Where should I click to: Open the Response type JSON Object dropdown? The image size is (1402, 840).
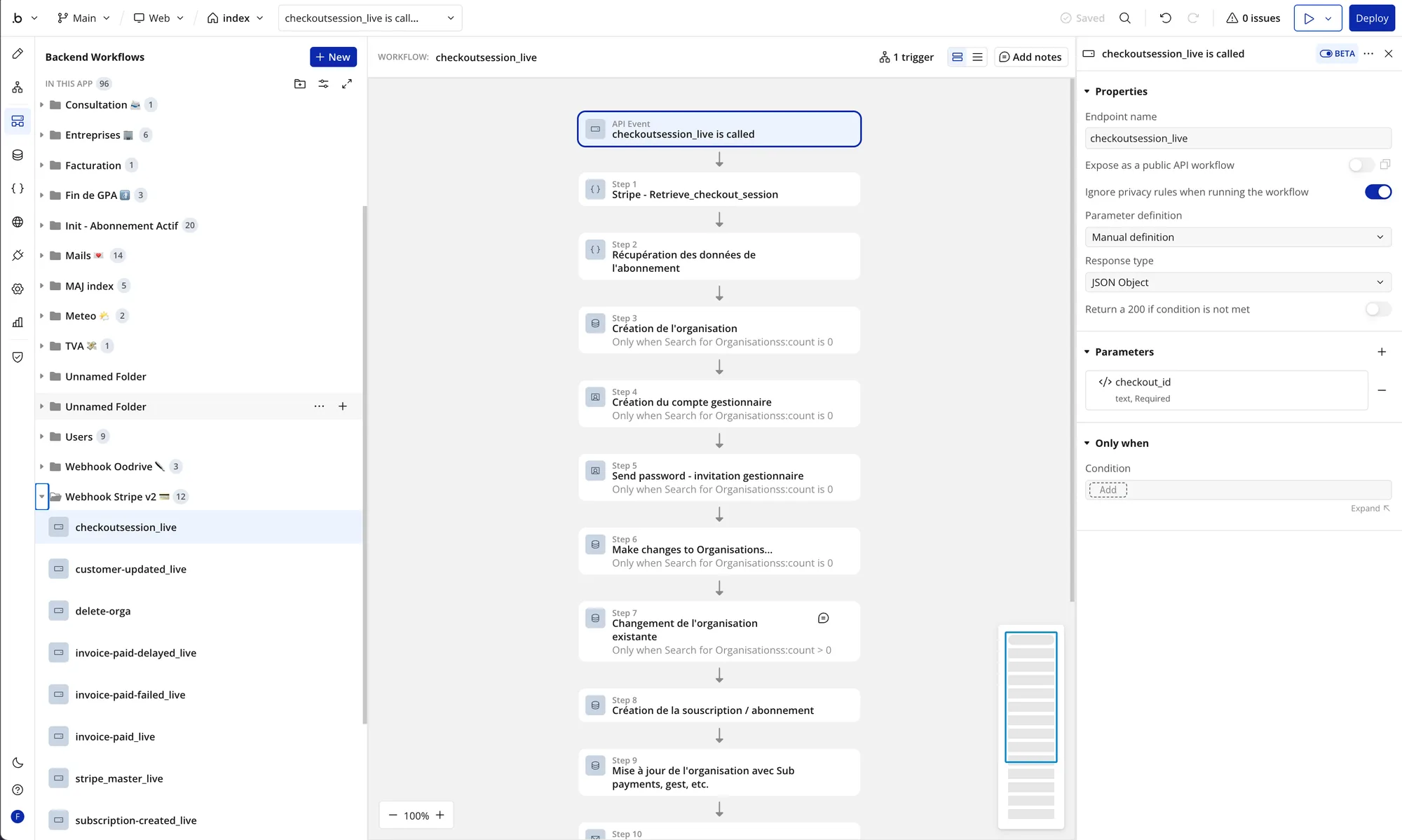click(x=1237, y=282)
